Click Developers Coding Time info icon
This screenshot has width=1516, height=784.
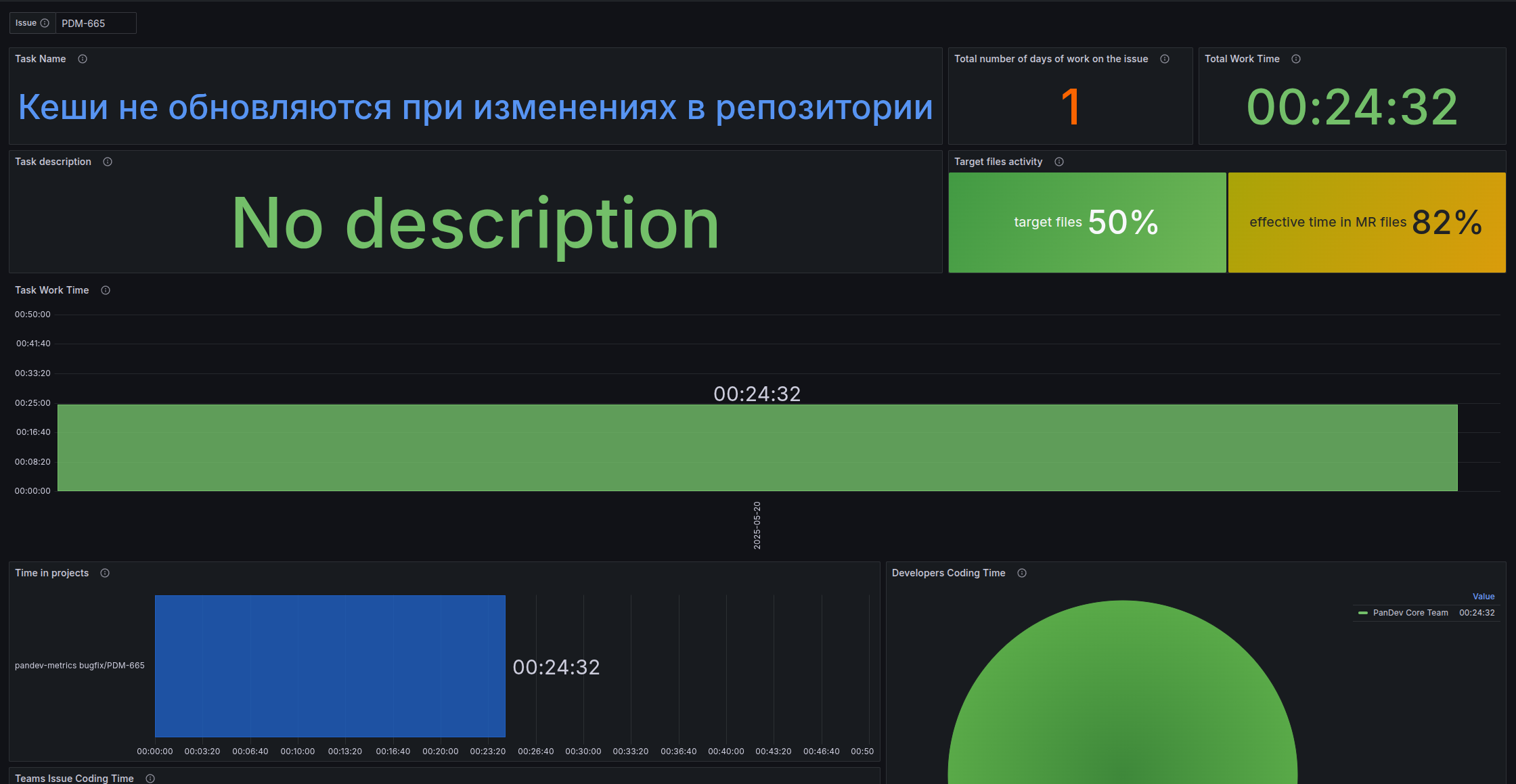click(x=1022, y=573)
